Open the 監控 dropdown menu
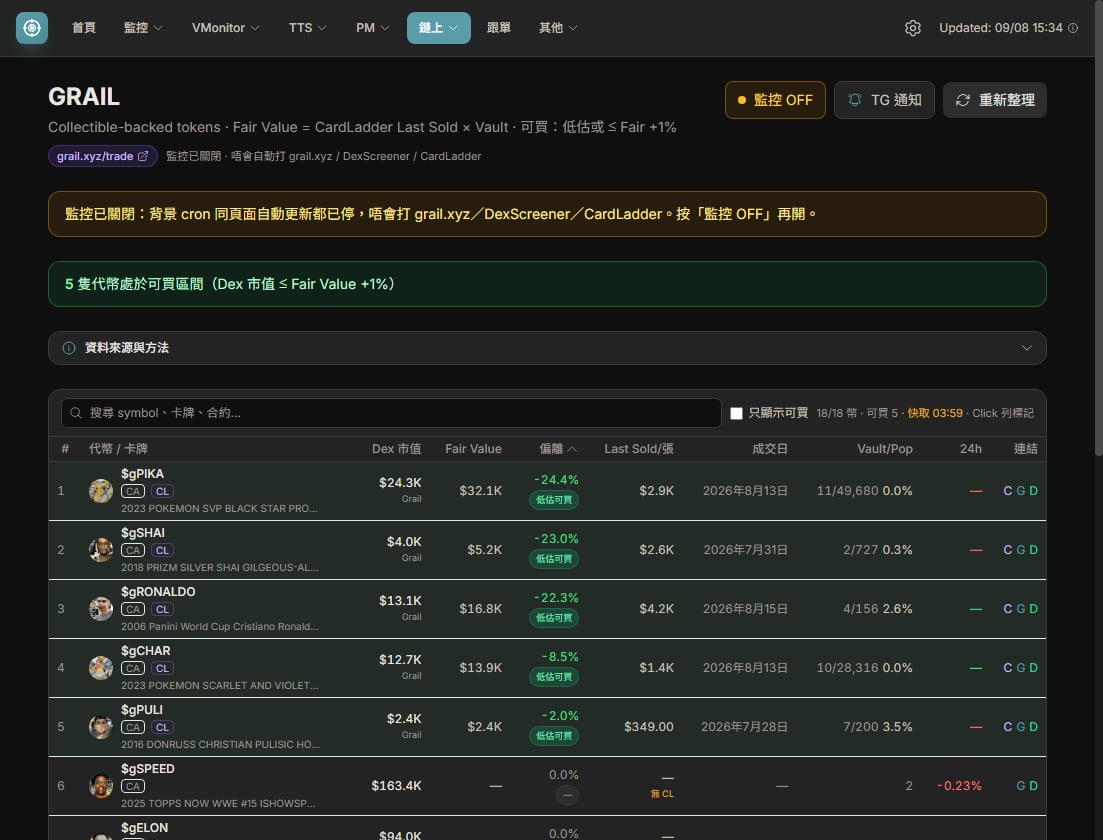This screenshot has height=840, width=1103. point(143,28)
